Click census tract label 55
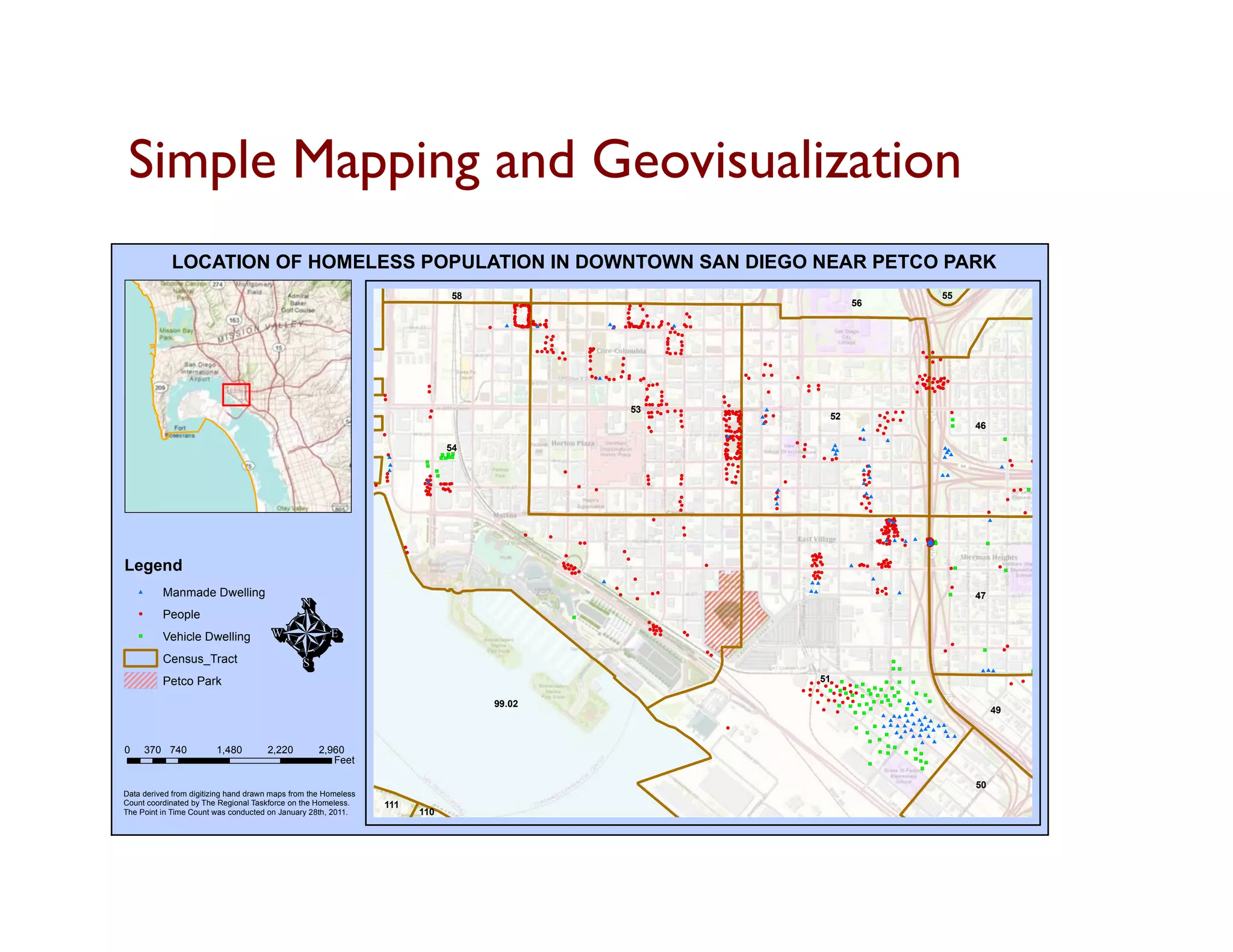The height and width of the screenshot is (952, 1233). (x=947, y=295)
